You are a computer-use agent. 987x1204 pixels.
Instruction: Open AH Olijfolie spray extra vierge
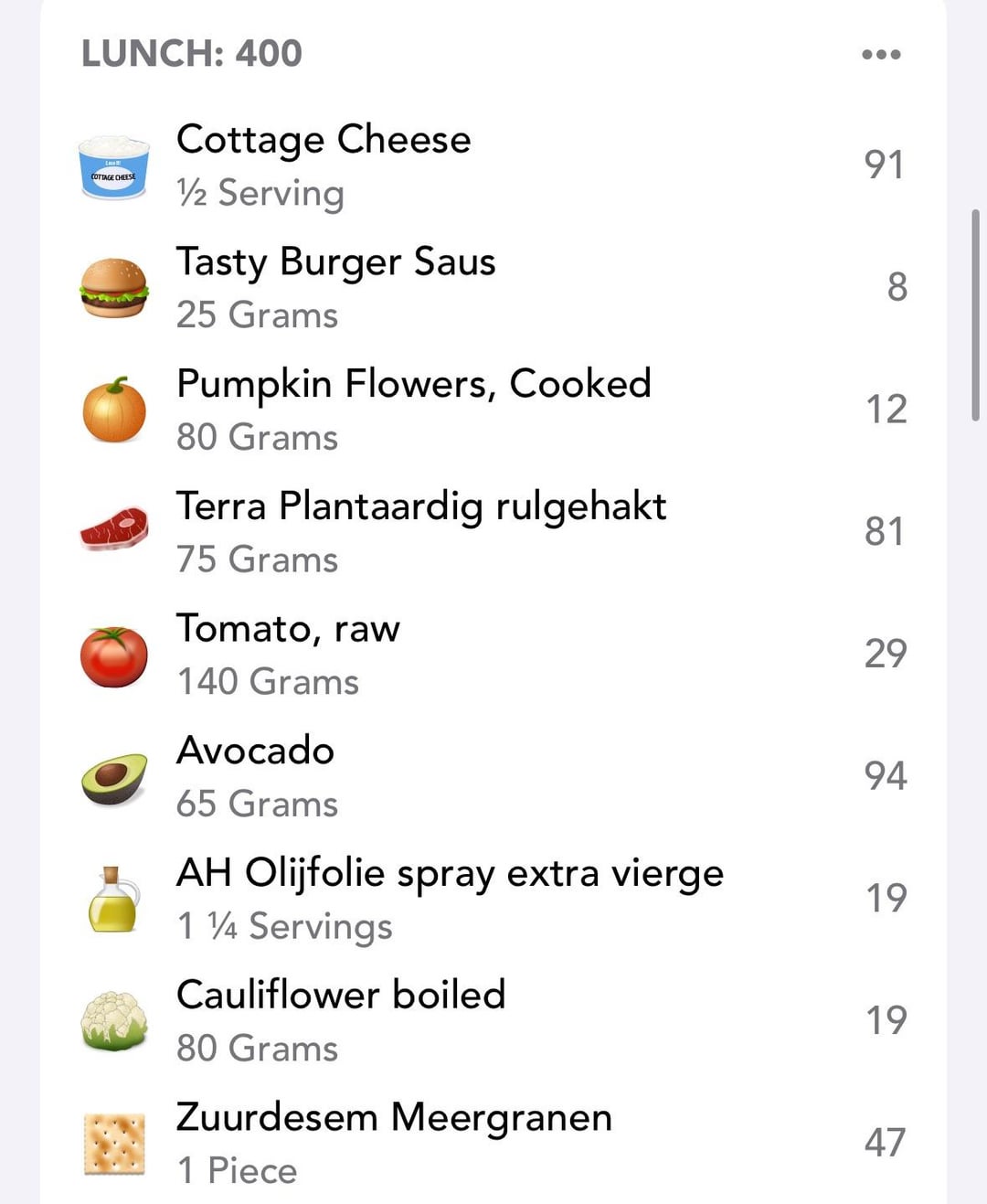tap(450, 873)
